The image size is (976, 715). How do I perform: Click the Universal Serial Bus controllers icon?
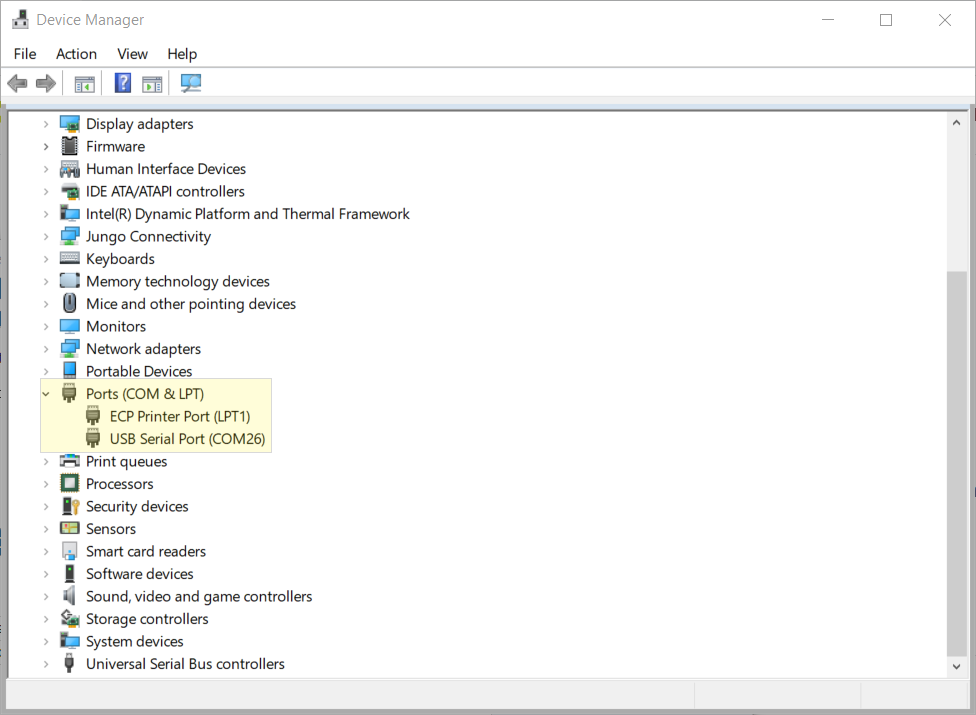click(69, 663)
